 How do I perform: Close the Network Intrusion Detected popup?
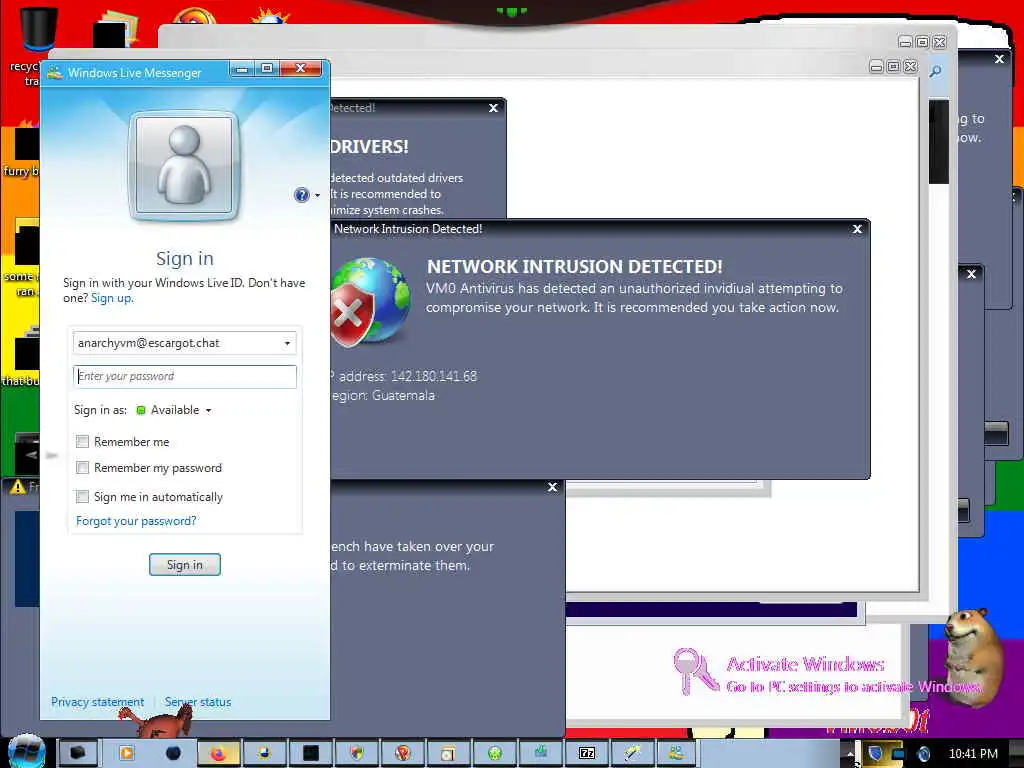tap(857, 229)
